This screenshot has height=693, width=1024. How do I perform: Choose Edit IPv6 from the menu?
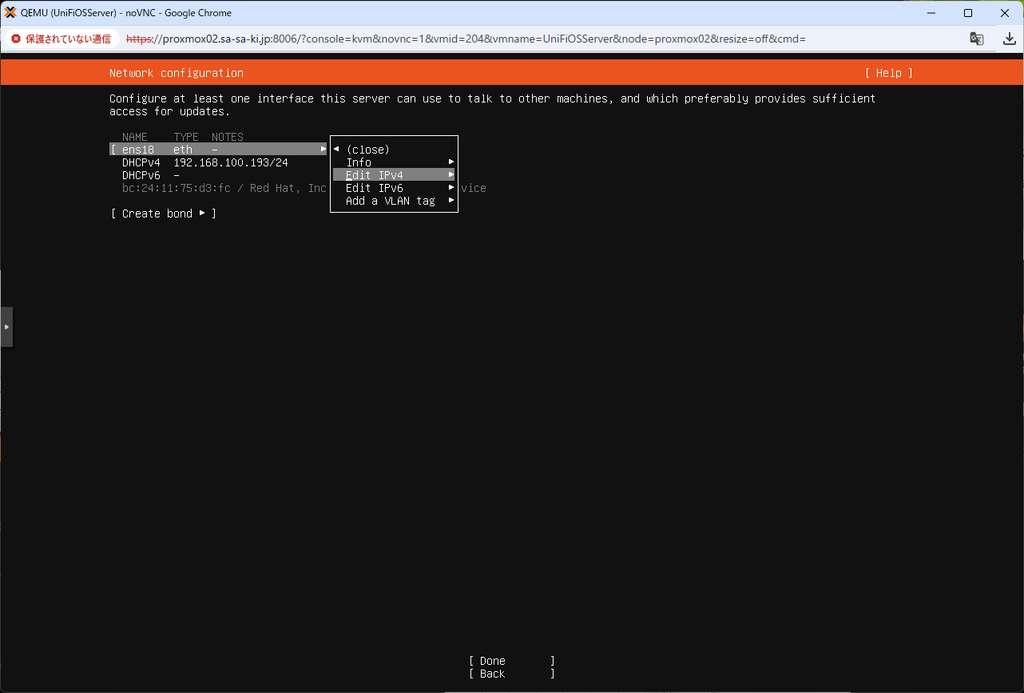point(394,187)
